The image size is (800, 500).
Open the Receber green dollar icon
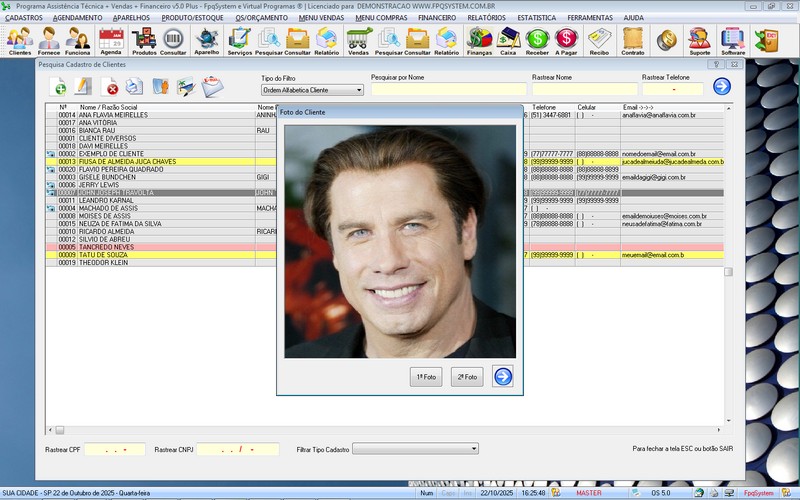[537, 40]
